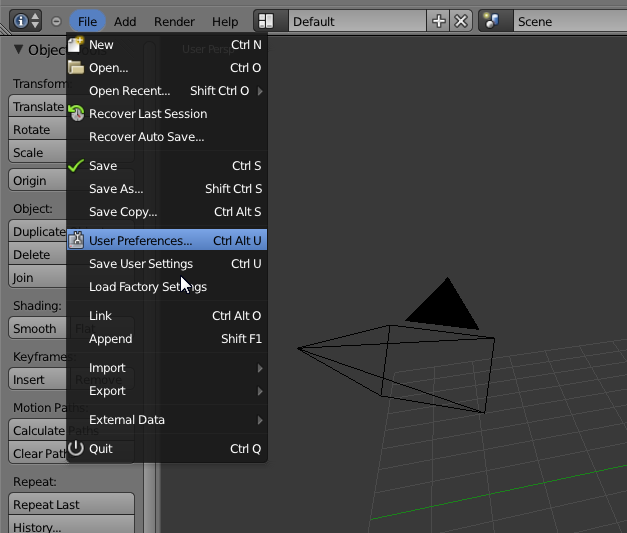Open the scene browse icon

[x=496, y=21]
